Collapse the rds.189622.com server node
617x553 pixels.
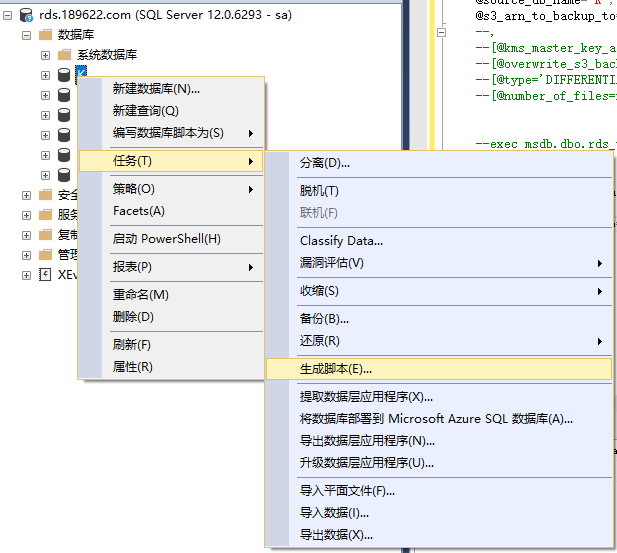7,16
